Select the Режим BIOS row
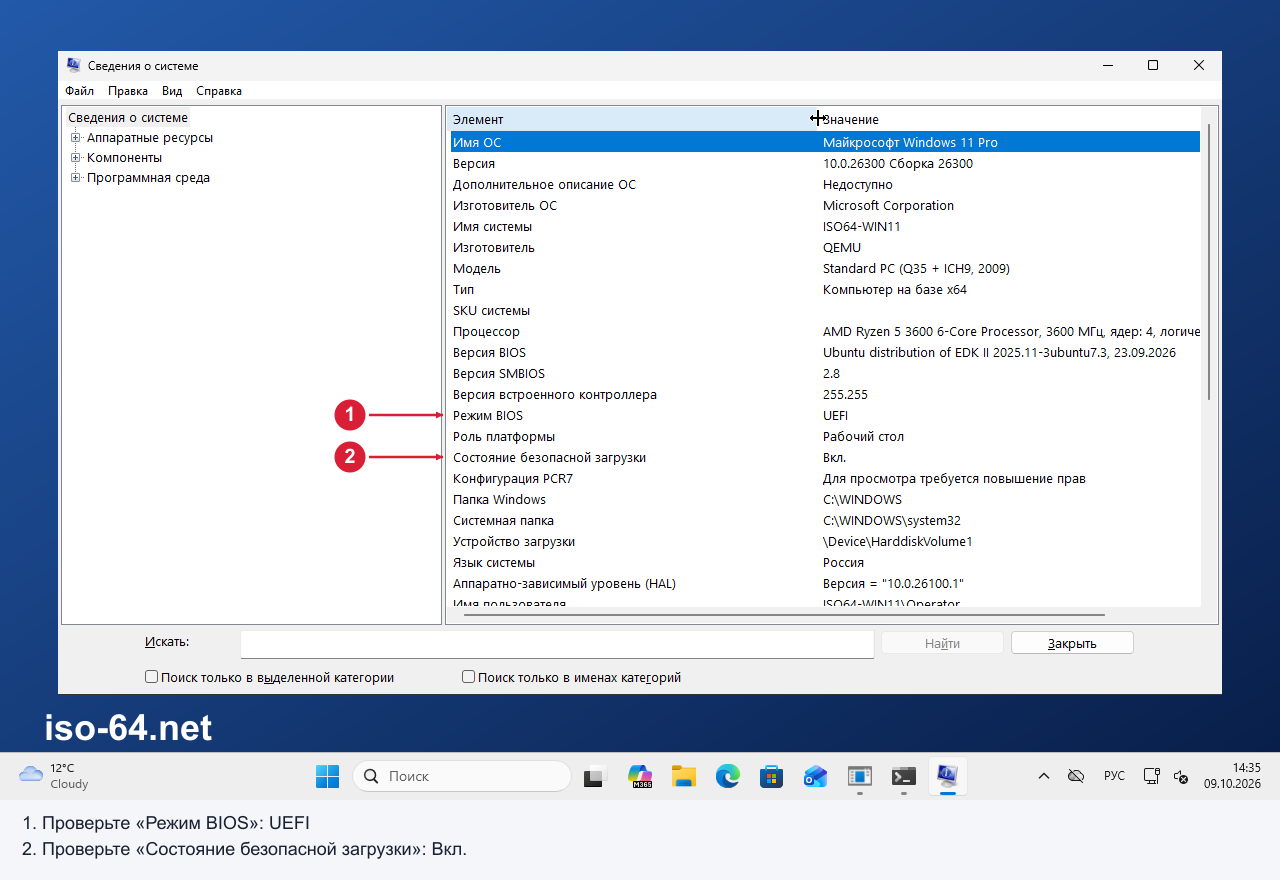The image size is (1280, 880). [x=825, y=415]
